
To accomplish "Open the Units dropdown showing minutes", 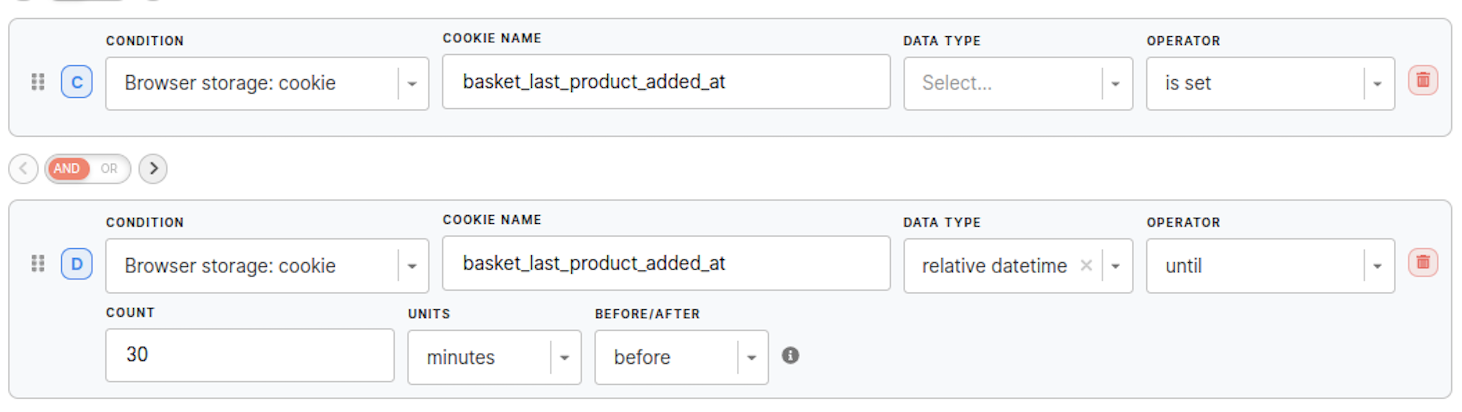I will pos(493,357).
